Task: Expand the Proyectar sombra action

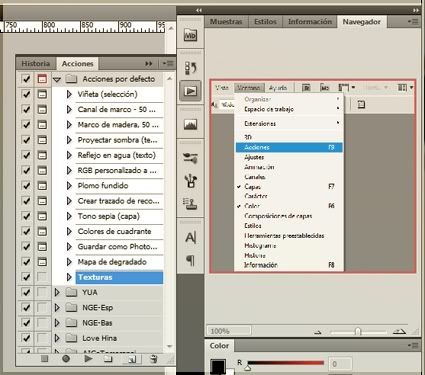Action: [x=69, y=140]
